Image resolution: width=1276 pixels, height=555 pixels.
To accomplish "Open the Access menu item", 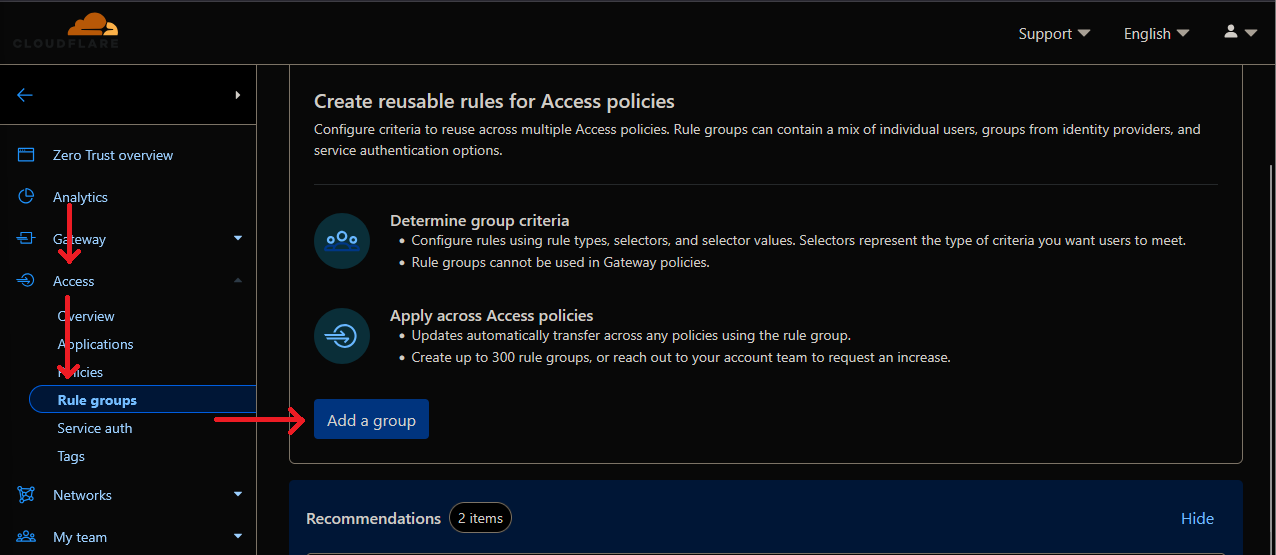I will 74,281.
